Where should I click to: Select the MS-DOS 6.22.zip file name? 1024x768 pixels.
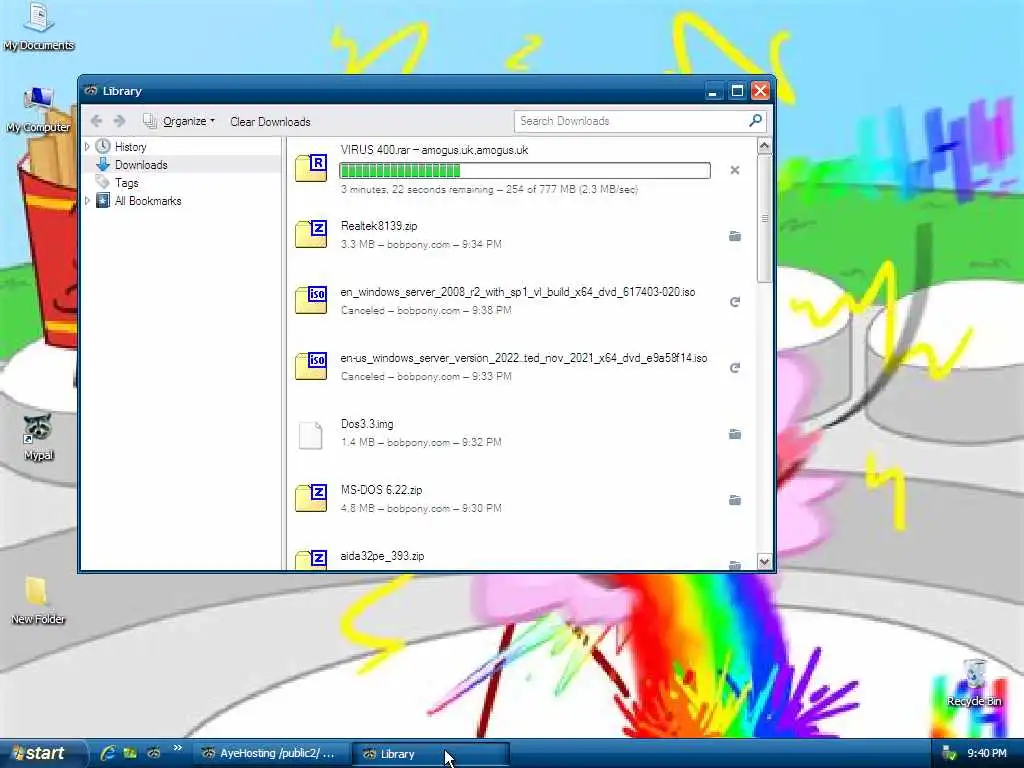coord(381,490)
